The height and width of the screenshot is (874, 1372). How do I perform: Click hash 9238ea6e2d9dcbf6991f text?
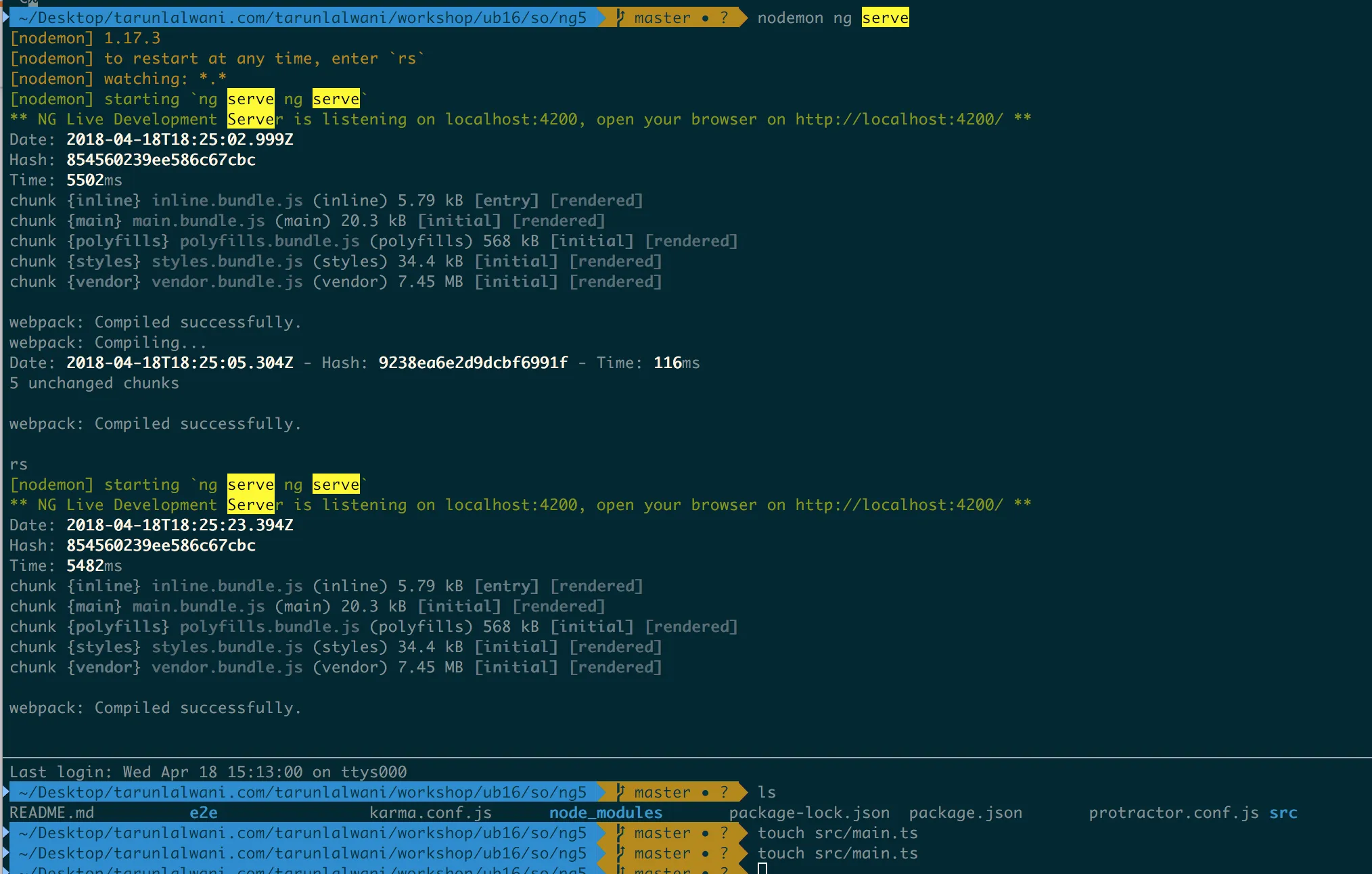click(x=473, y=363)
